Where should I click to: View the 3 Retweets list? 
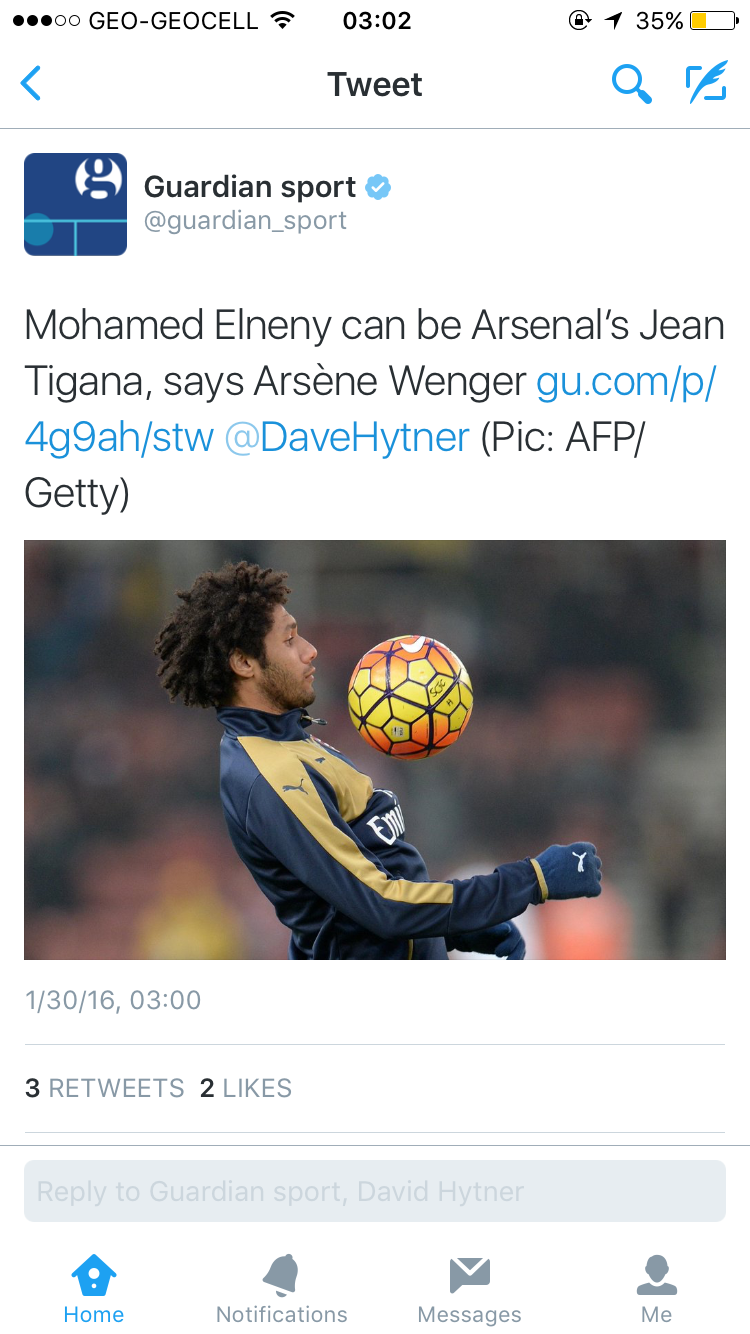pos(104,1088)
